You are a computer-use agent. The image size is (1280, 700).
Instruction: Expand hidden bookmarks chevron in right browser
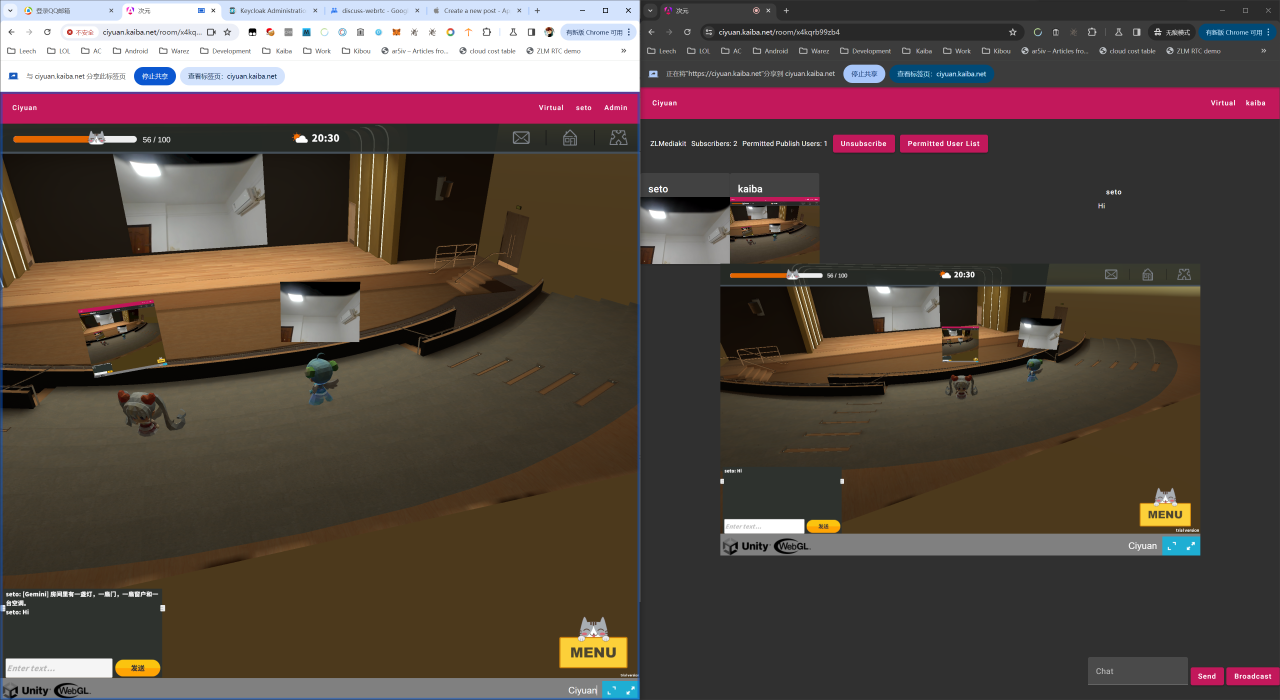click(1263, 51)
